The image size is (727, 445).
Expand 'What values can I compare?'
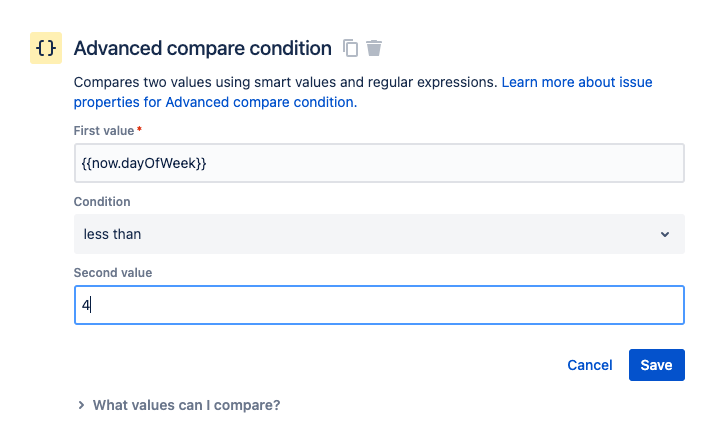coord(186,405)
